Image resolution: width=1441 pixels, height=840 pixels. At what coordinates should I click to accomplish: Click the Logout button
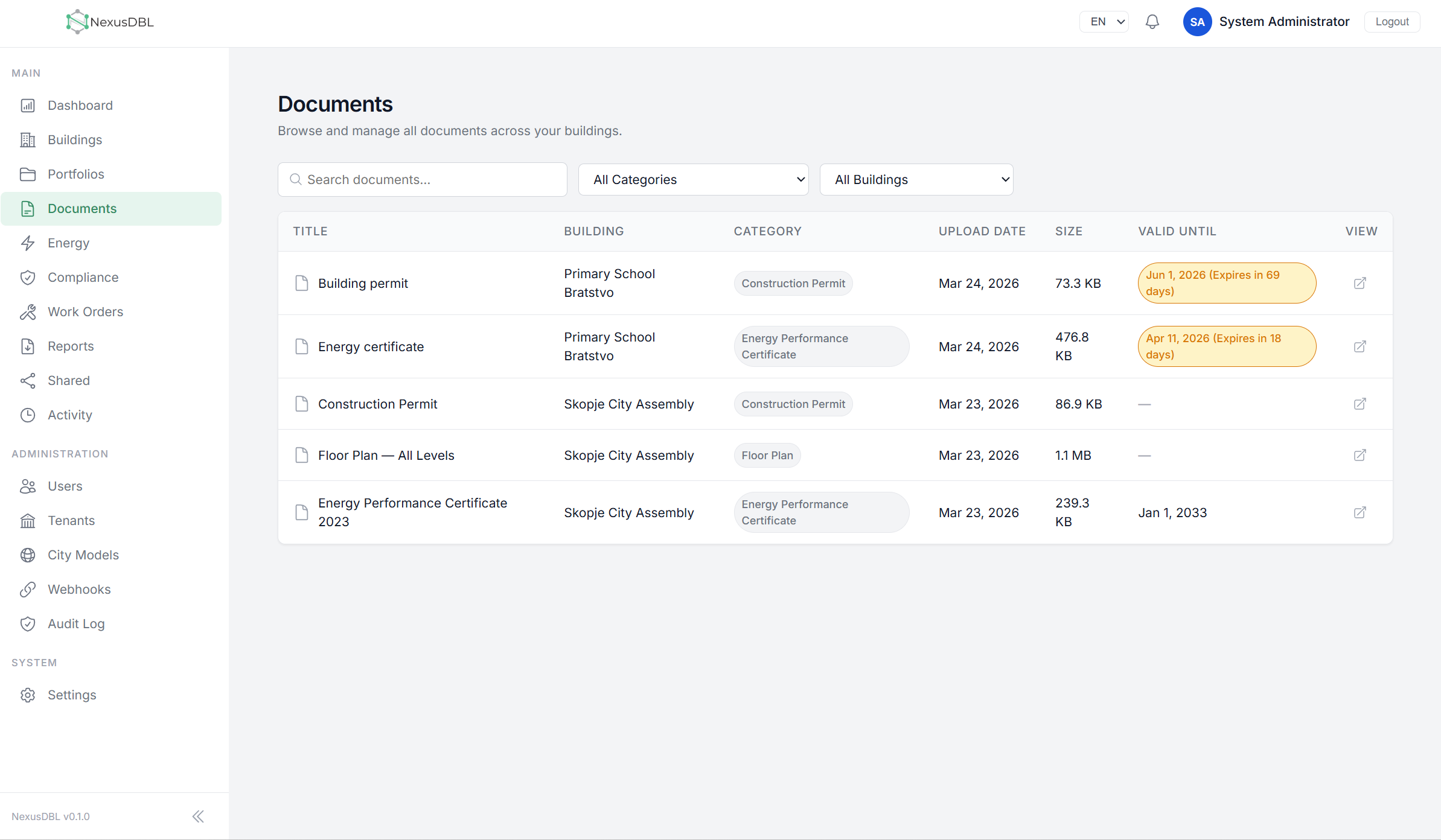coord(1391,22)
